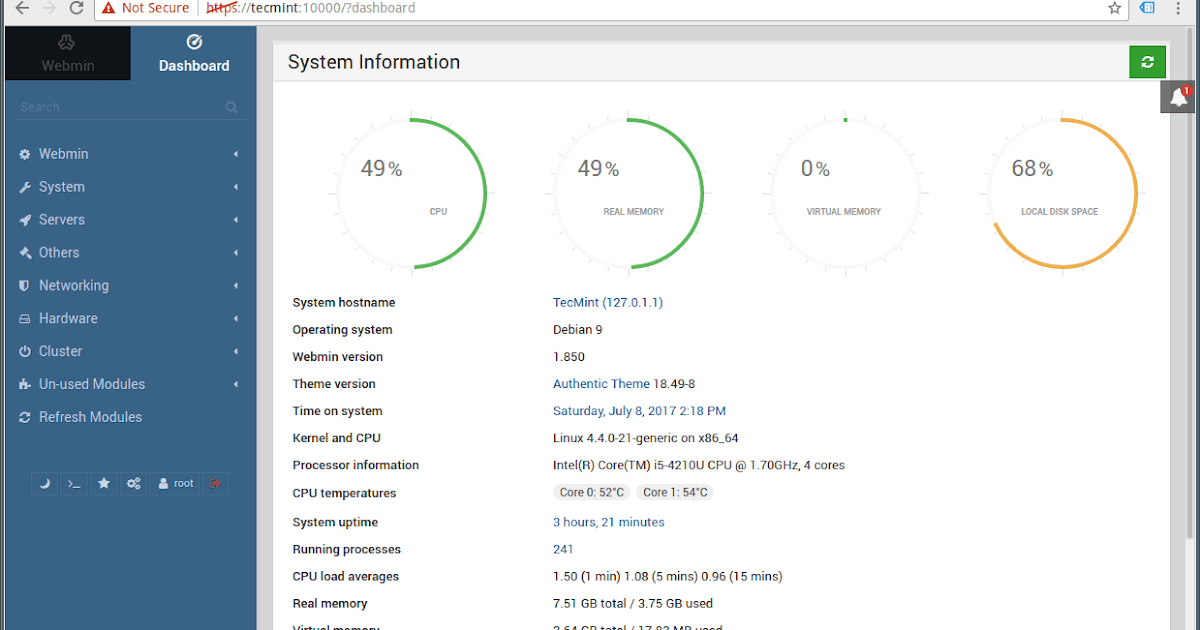Image resolution: width=1200 pixels, height=630 pixels.
Task: Expand the Cluster menu arrow
Action: click(236, 352)
